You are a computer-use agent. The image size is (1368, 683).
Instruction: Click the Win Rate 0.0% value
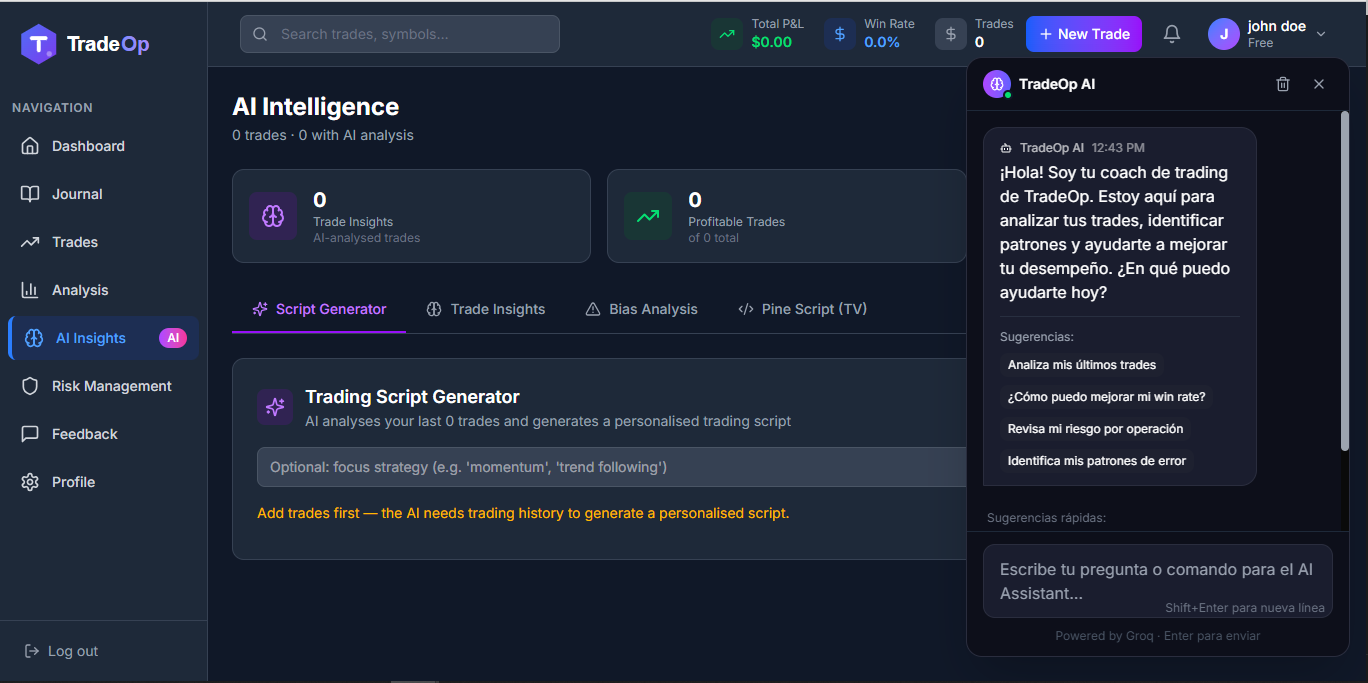(882, 42)
